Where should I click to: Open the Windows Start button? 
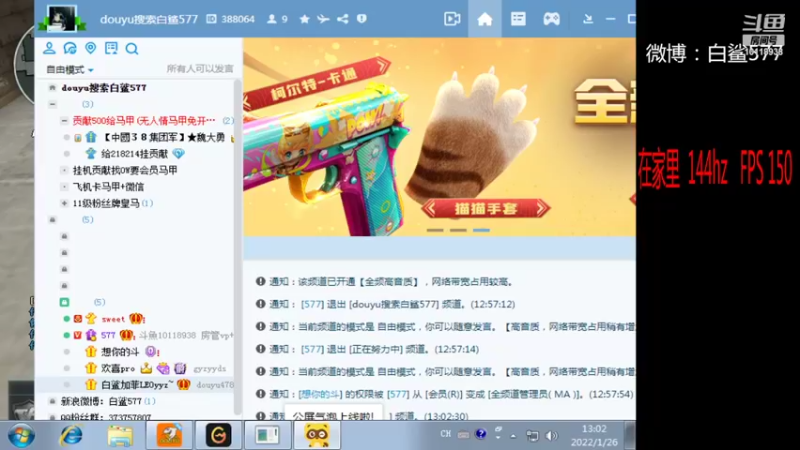pyautogui.click(x=21, y=436)
